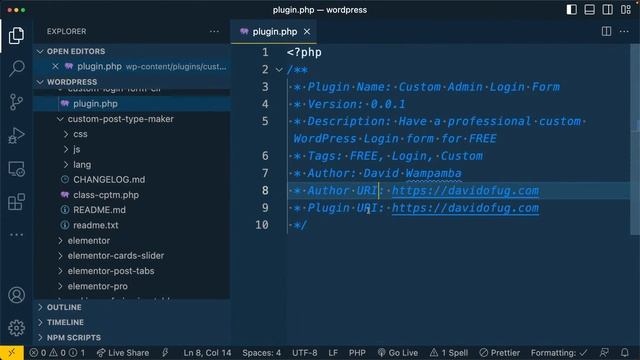The image size is (640, 360).
Task: Open the Source Control view
Action: coord(16,102)
